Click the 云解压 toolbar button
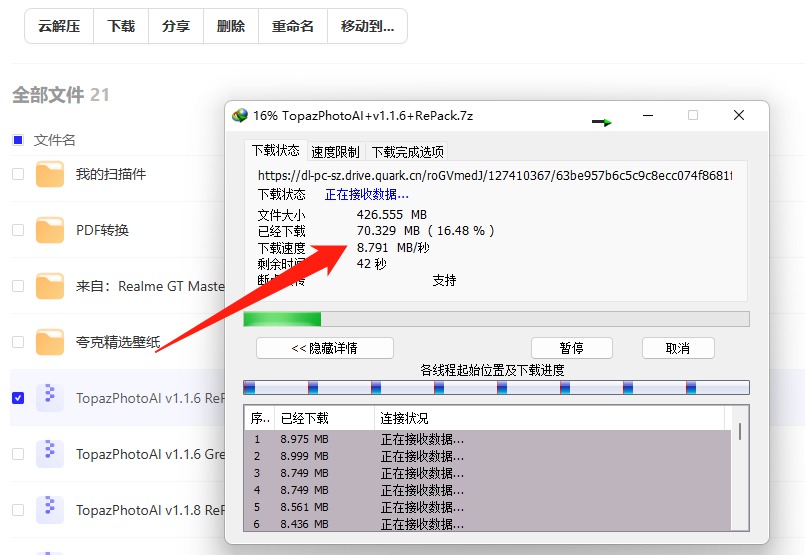This screenshot has width=809, height=555. [x=59, y=26]
